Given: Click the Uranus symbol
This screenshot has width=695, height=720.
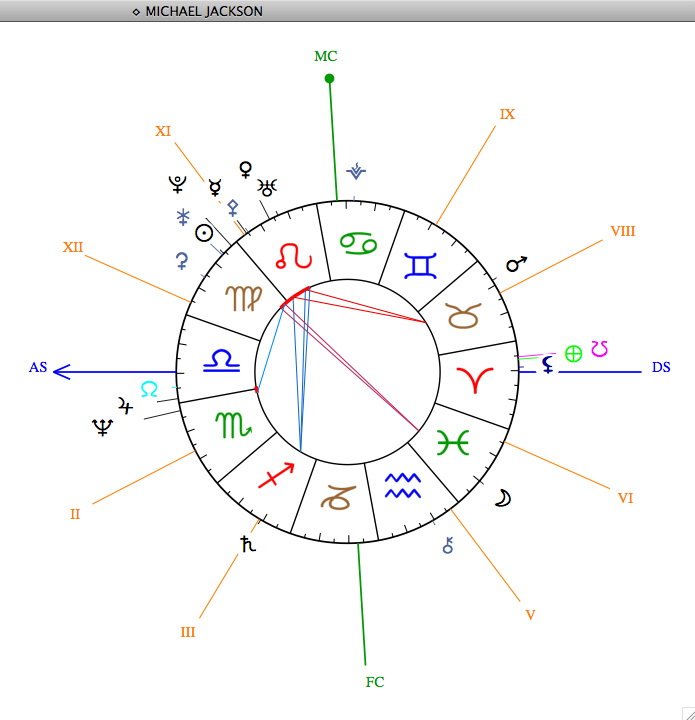Looking at the screenshot, I should point(267,187).
